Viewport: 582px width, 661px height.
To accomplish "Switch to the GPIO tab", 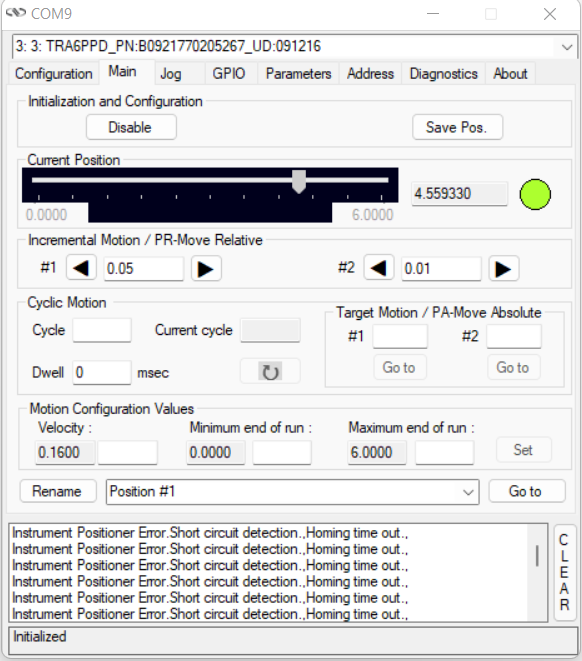I will pos(228,74).
